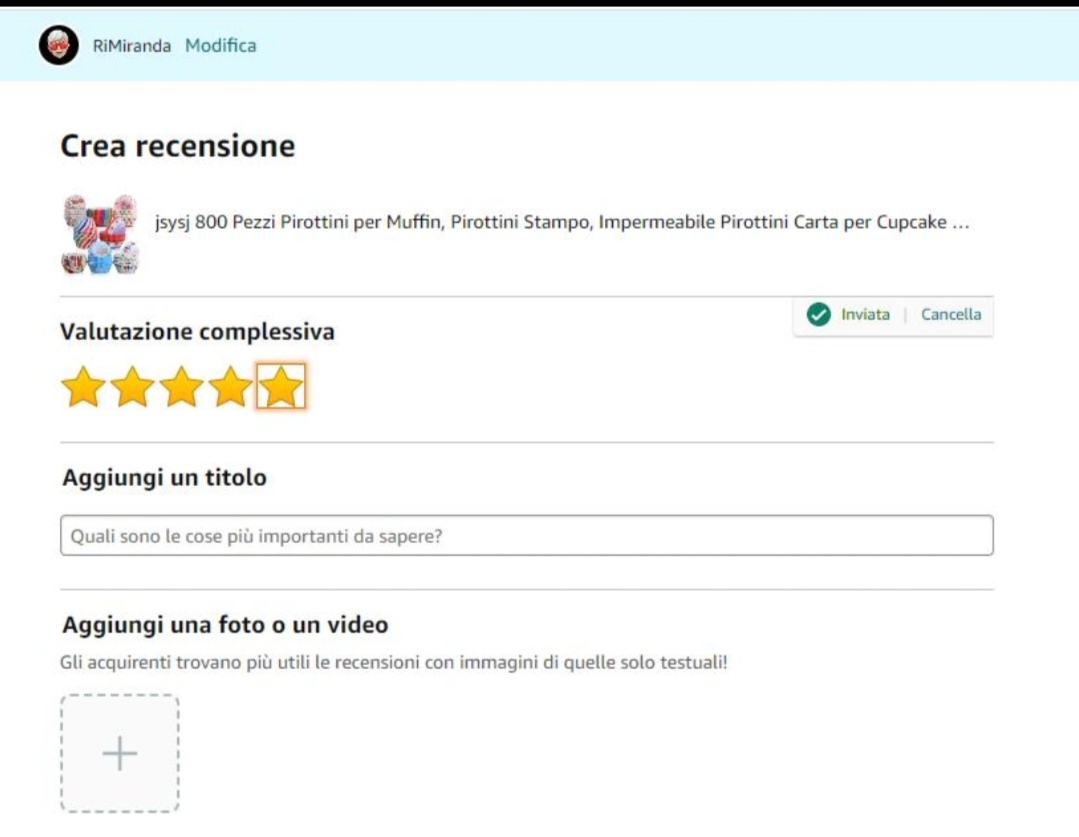Click the Inviata status label
Viewport: 1079px width, 837px height.
[864, 315]
